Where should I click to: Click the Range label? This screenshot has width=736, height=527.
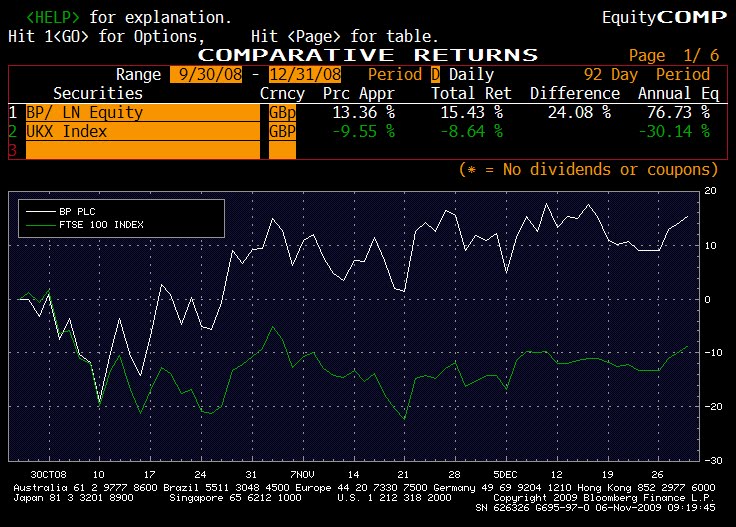[138, 75]
